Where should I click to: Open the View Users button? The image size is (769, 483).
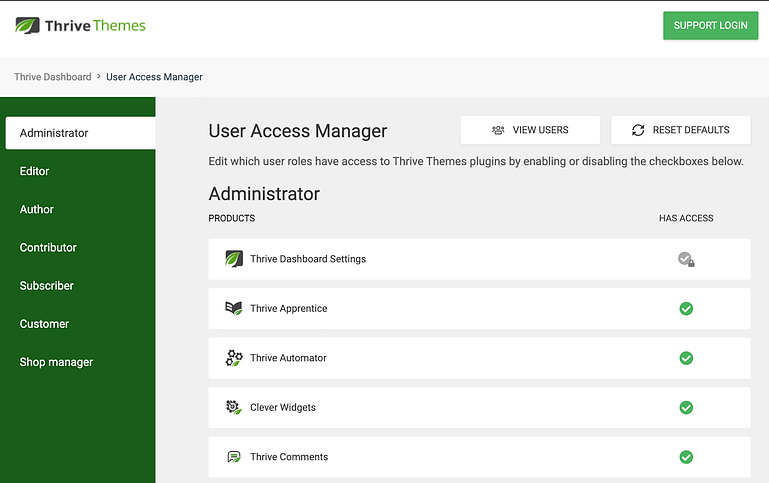click(x=530, y=130)
